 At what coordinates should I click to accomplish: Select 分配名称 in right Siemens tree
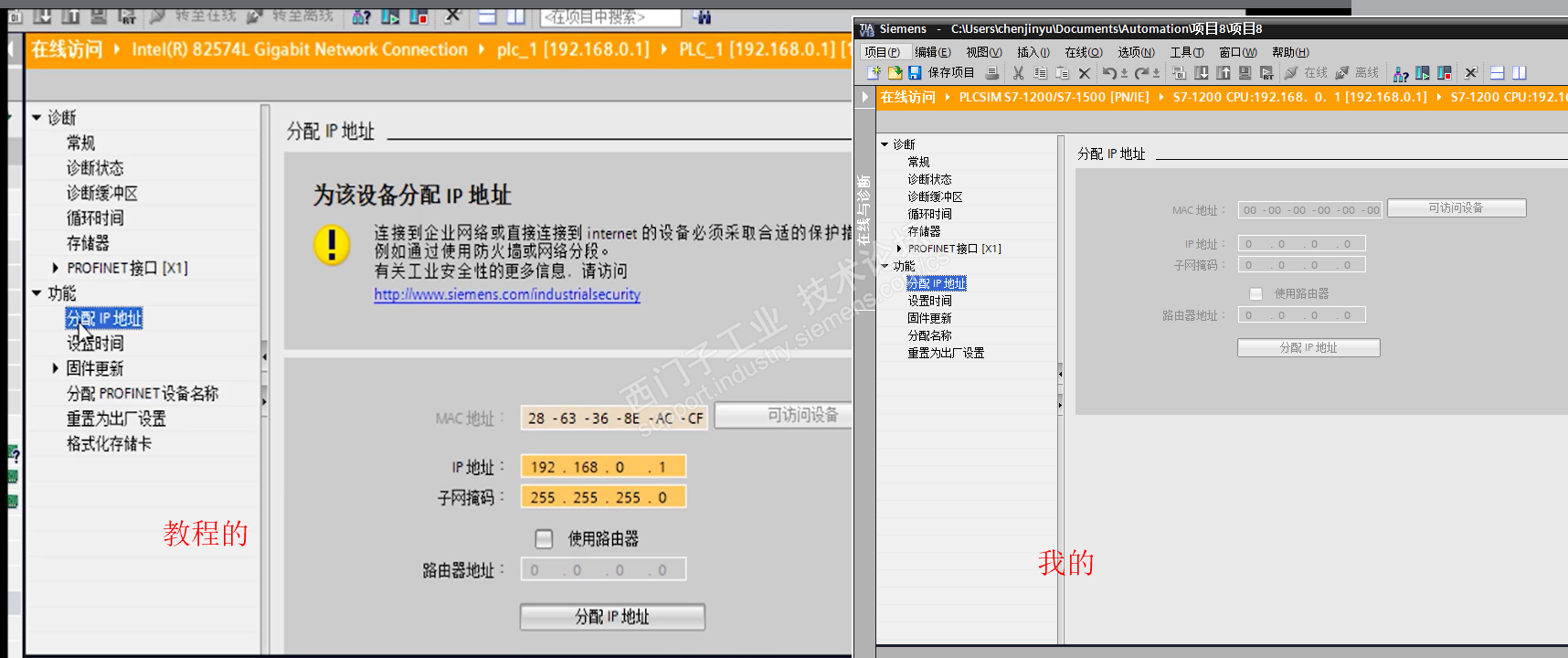click(x=930, y=335)
